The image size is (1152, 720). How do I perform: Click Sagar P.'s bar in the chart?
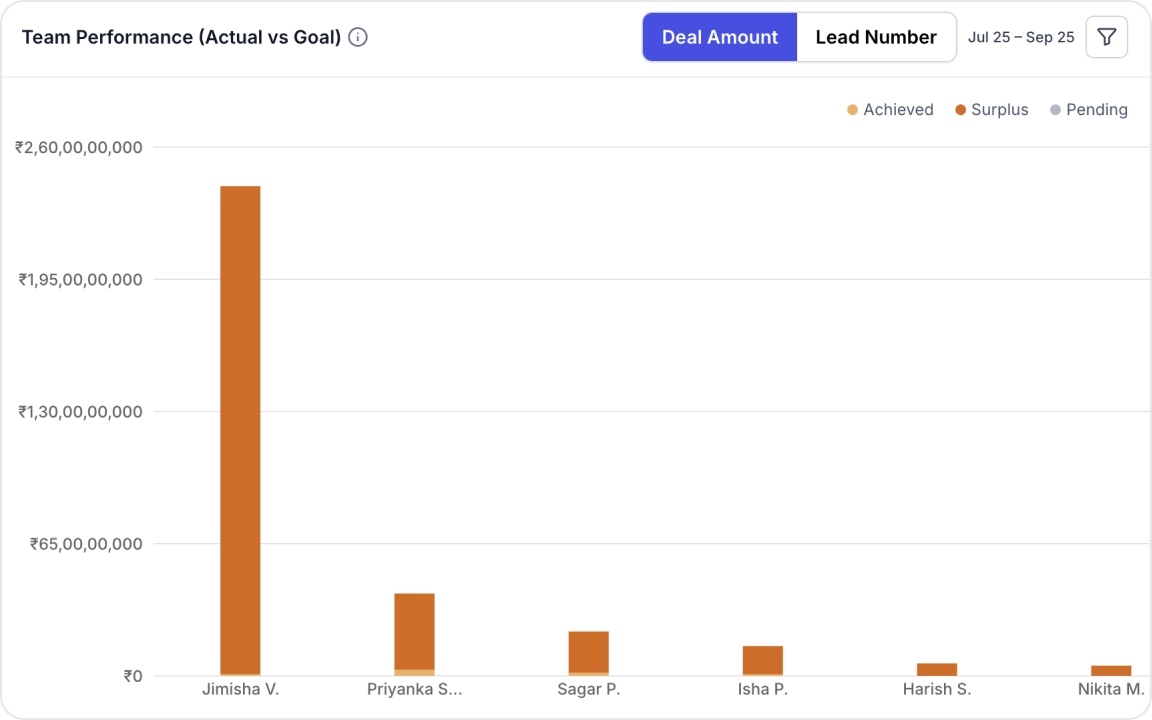click(x=588, y=651)
